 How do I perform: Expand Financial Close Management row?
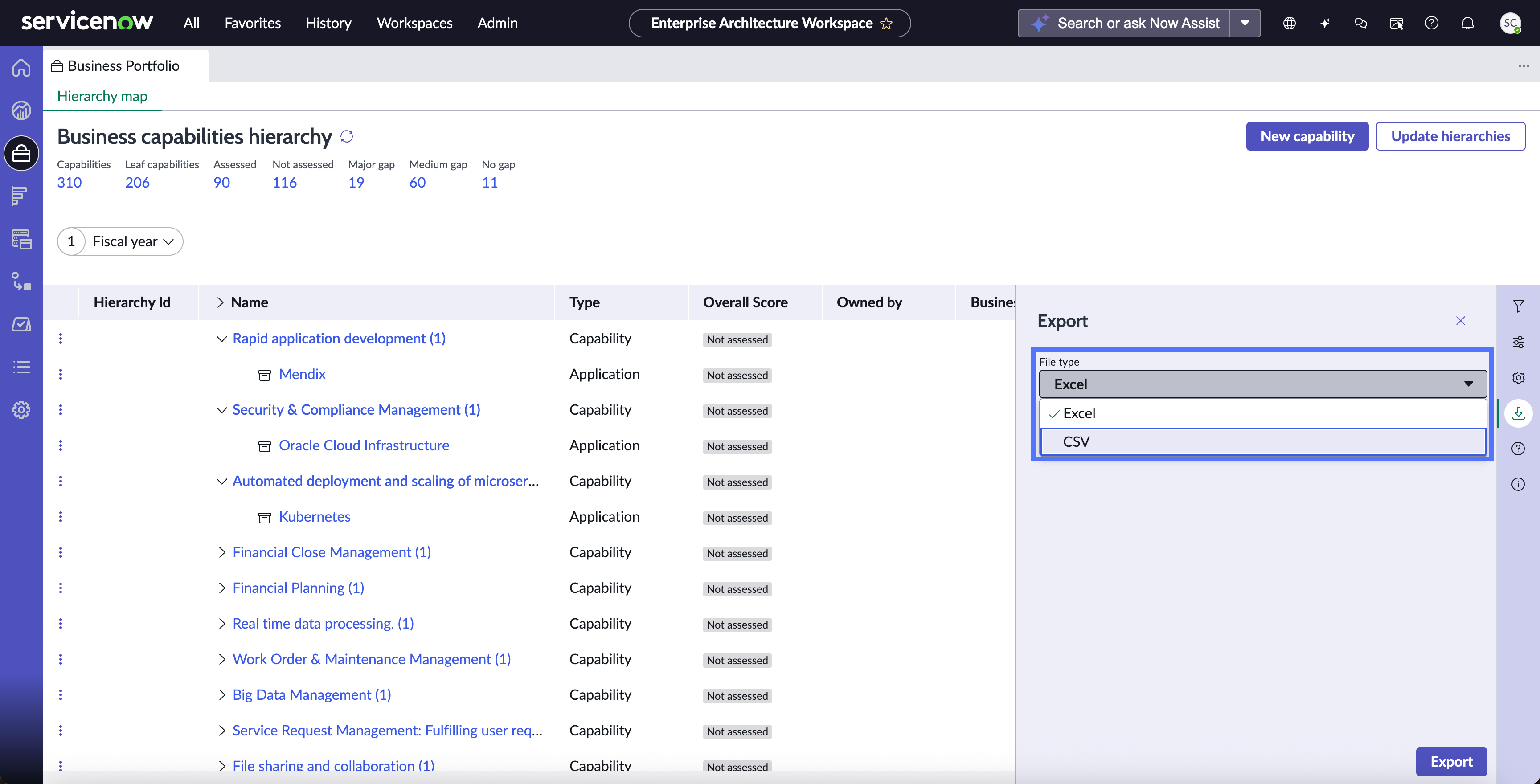tap(221, 553)
